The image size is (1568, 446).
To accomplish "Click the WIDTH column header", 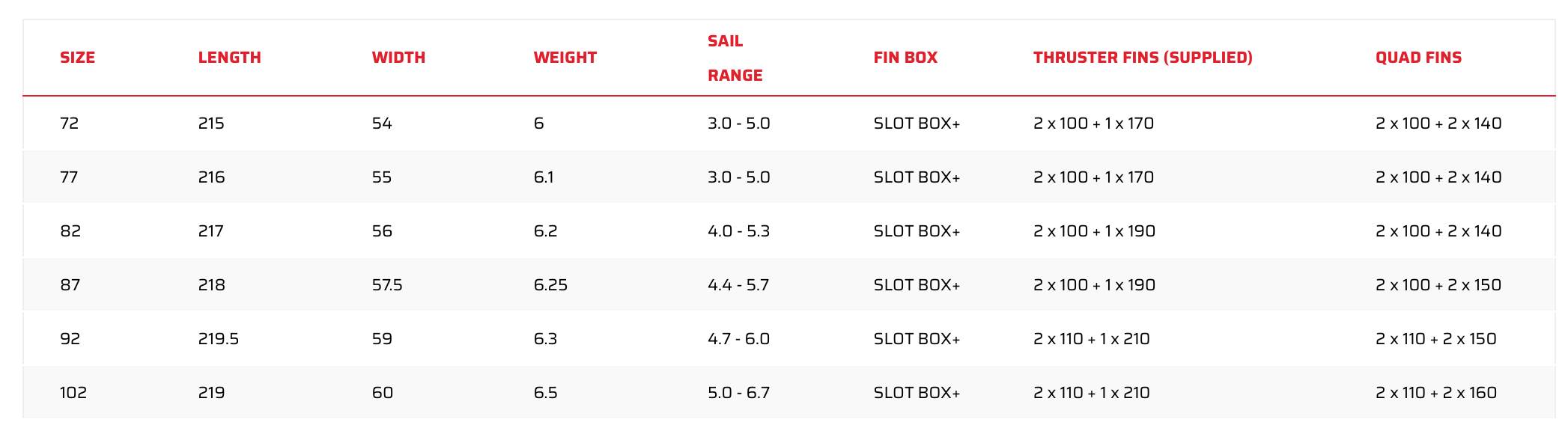I will (x=398, y=58).
